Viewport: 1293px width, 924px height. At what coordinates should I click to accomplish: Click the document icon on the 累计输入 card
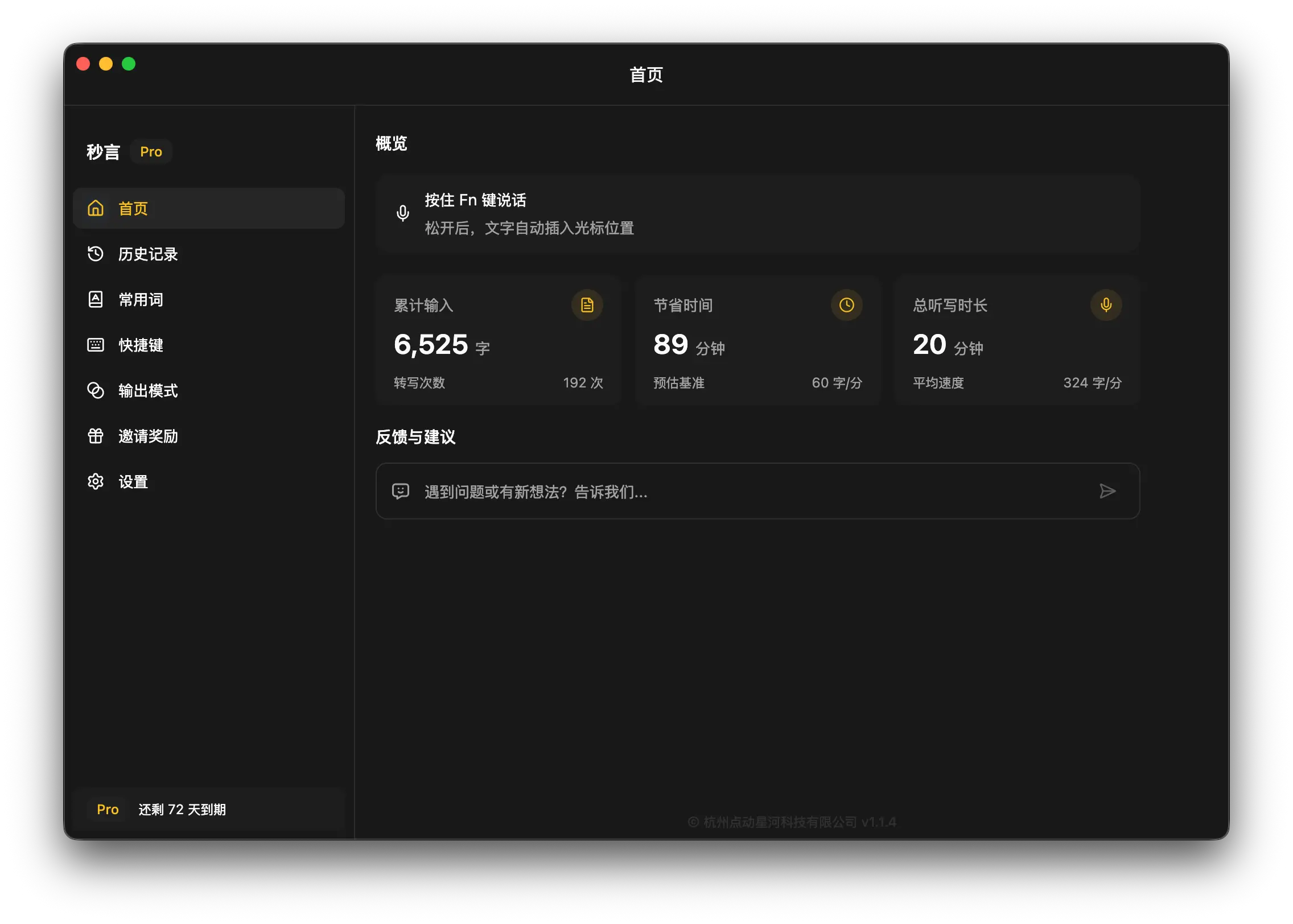click(x=587, y=306)
